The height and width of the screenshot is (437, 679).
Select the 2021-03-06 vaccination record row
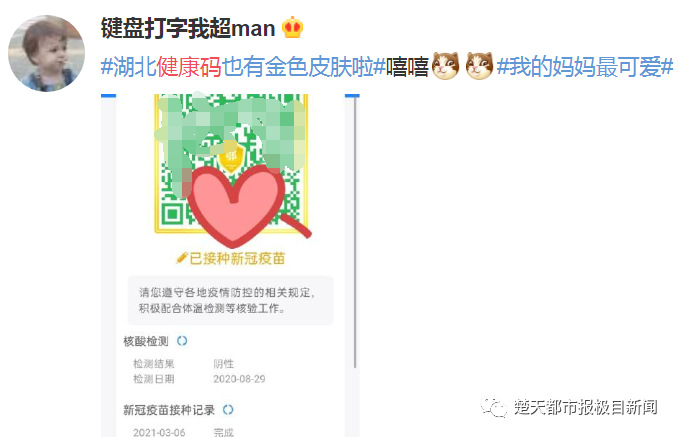click(x=183, y=432)
